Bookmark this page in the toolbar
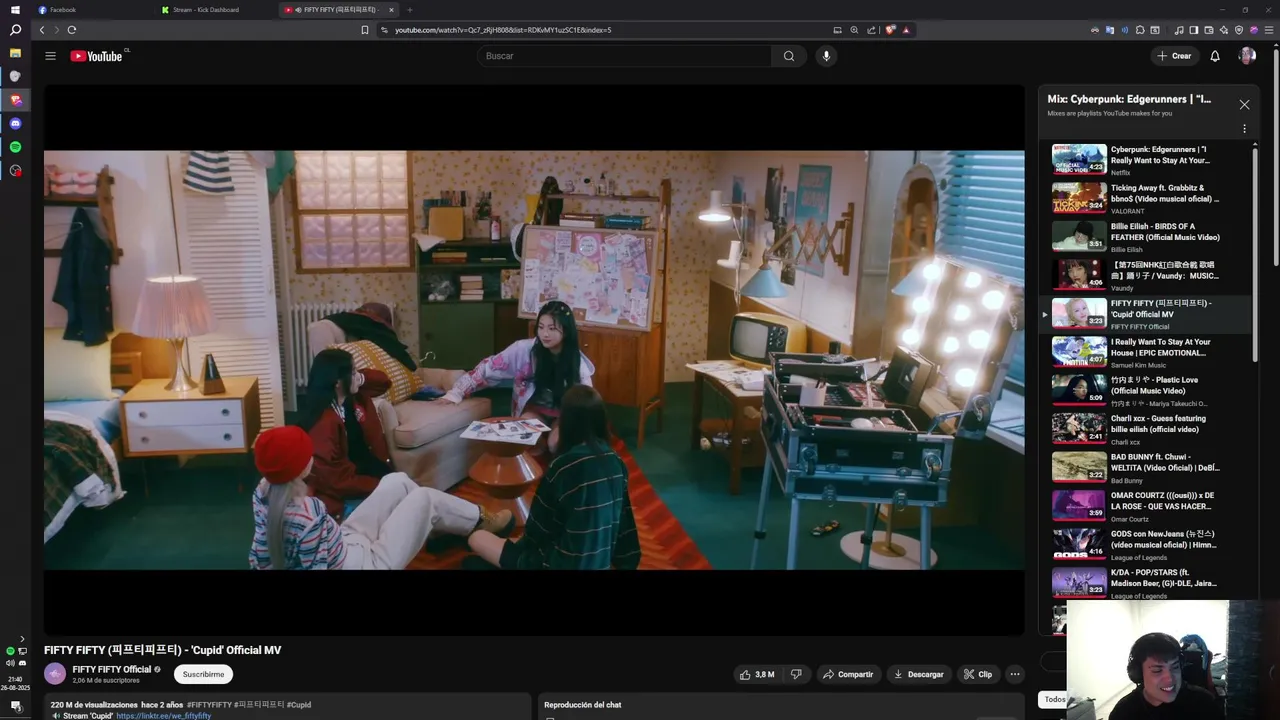This screenshot has width=1280, height=720. pyautogui.click(x=364, y=30)
